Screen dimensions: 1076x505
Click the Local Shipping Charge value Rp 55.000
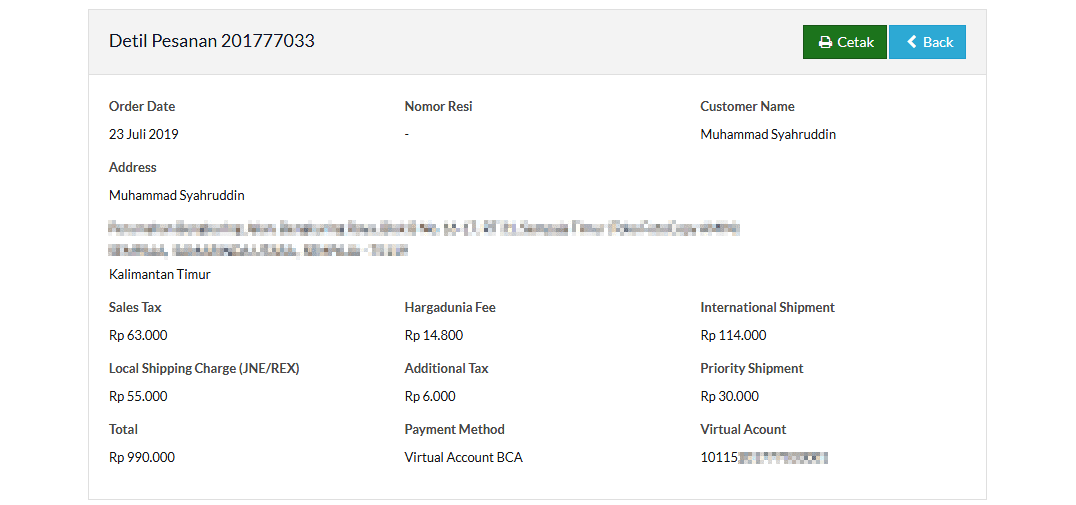pyautogui.click(x=138, y=397)
